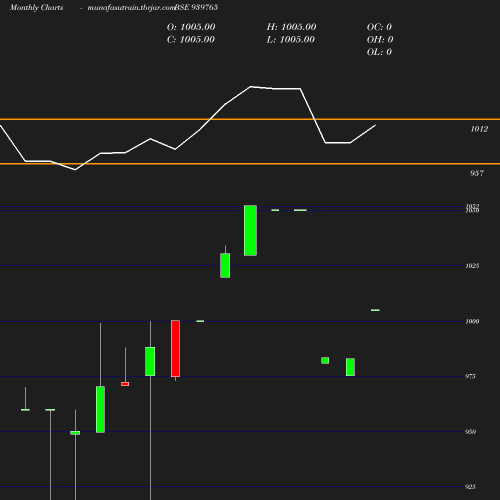Viewport: 500px width, 500px height.
Task: Select the low value L: 1005.00
Action: (x=291, y=40)
